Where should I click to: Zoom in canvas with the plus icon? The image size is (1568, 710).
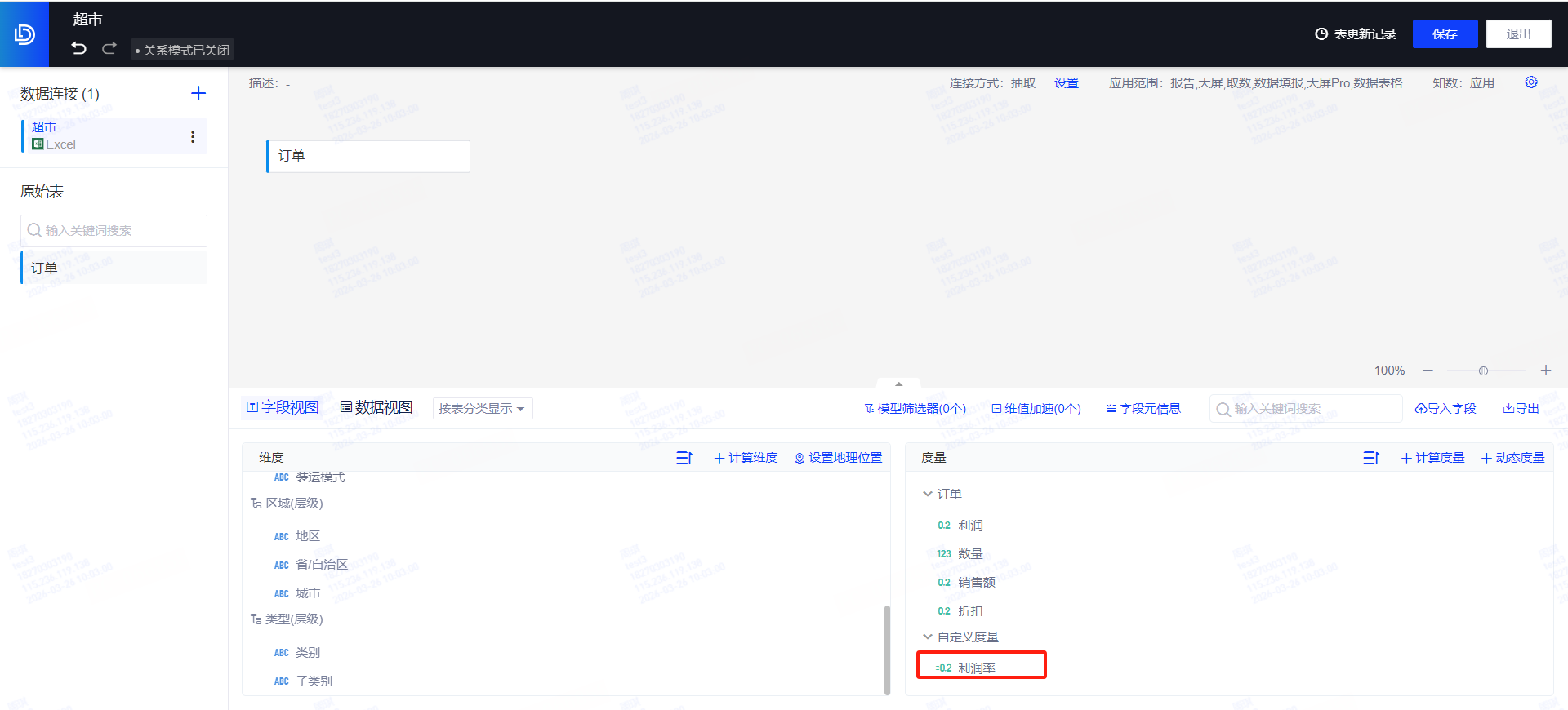click(x=1546, y=370)
